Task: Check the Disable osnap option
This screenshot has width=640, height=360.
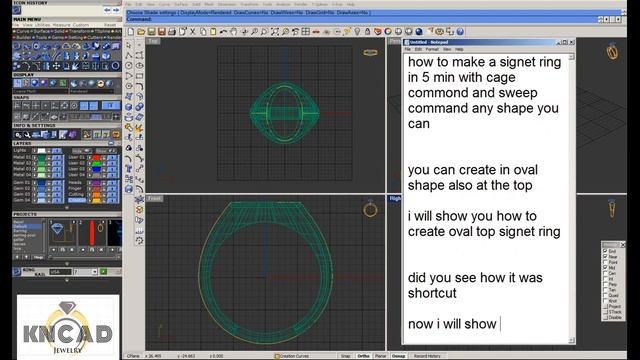Action: [x=605, y=317]
